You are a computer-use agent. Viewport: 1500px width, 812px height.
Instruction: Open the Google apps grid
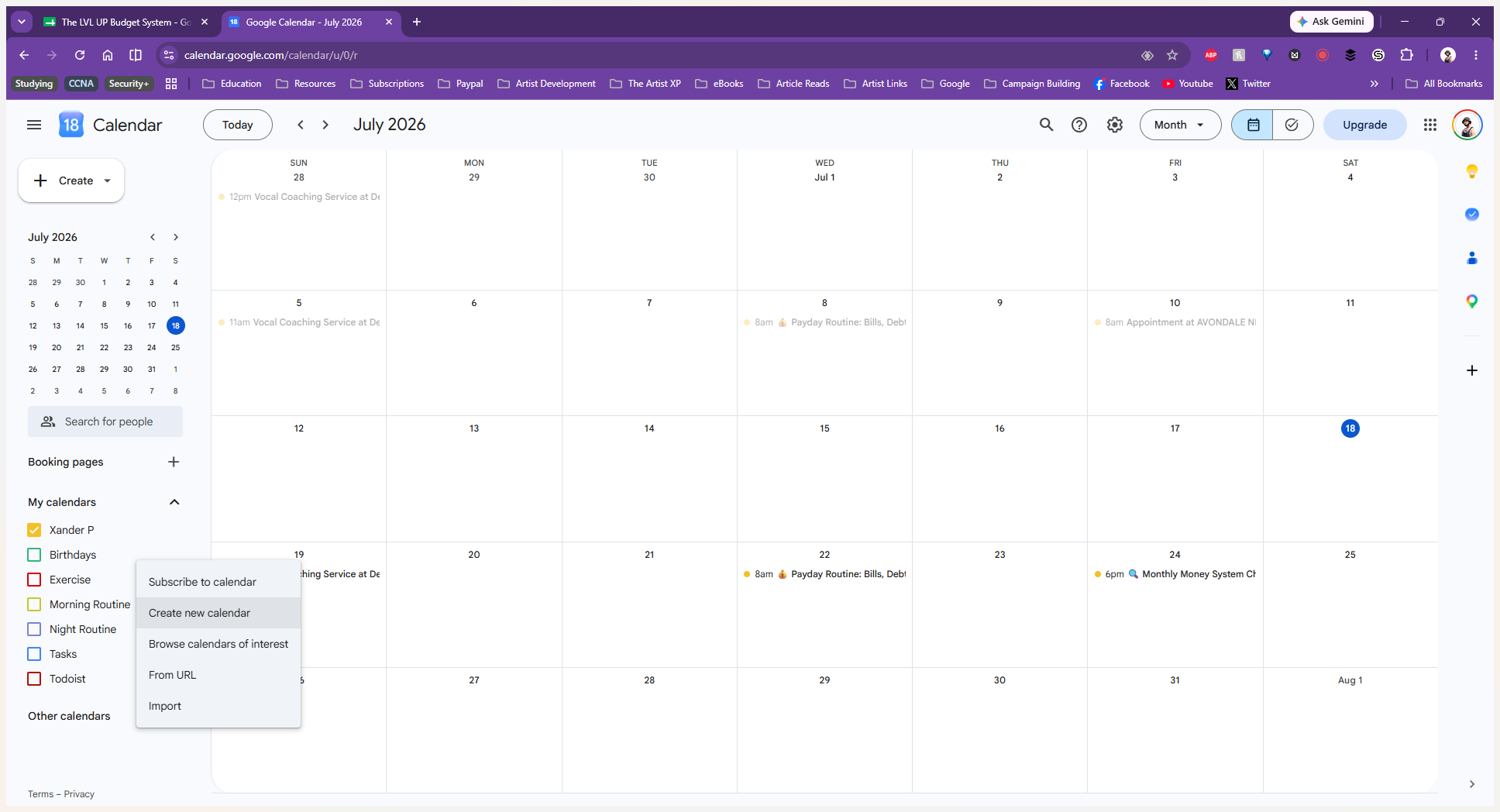(1430, 125)
